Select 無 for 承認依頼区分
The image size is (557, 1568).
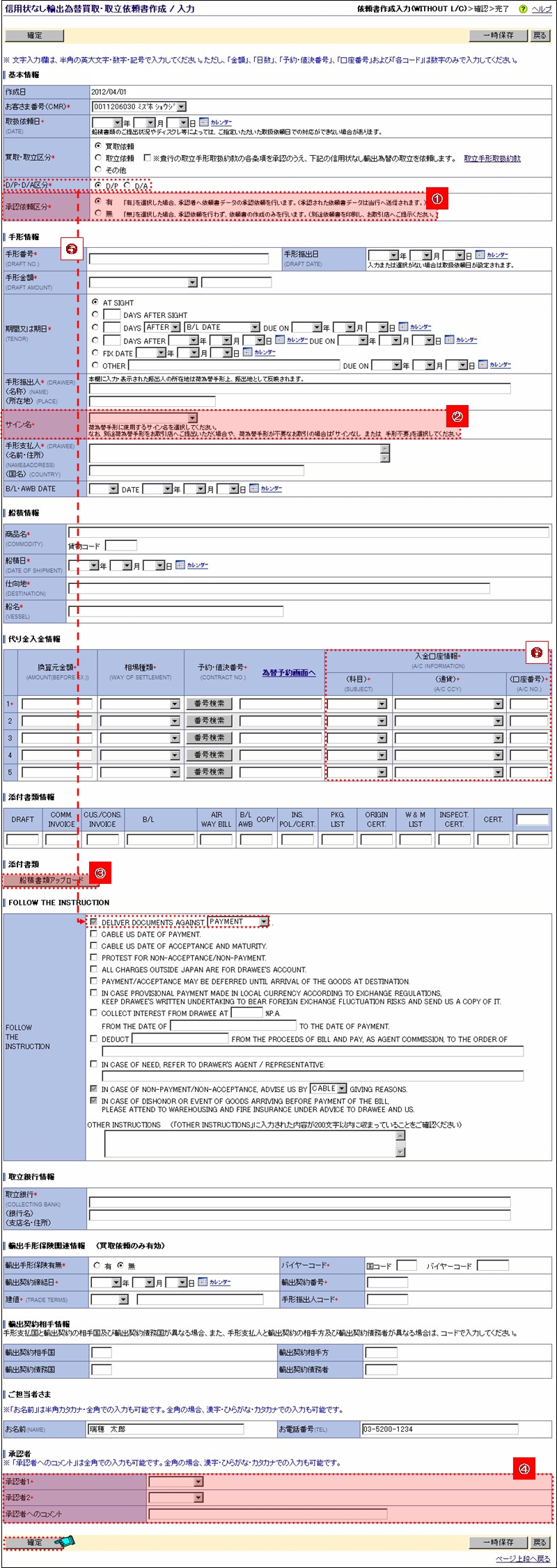click(97, 213)
